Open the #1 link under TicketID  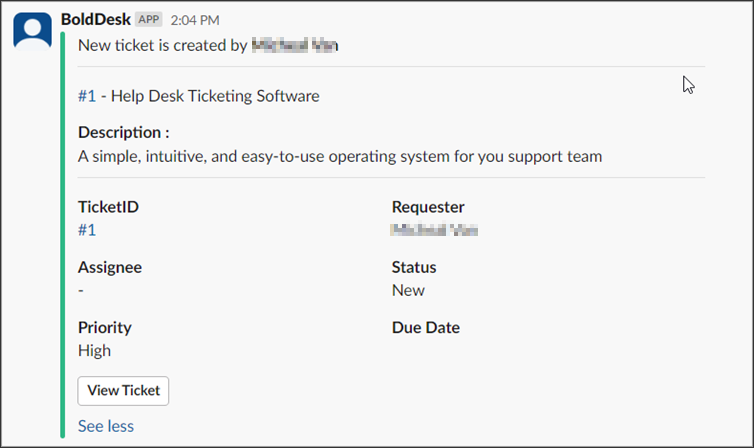(x=87, y=230)
